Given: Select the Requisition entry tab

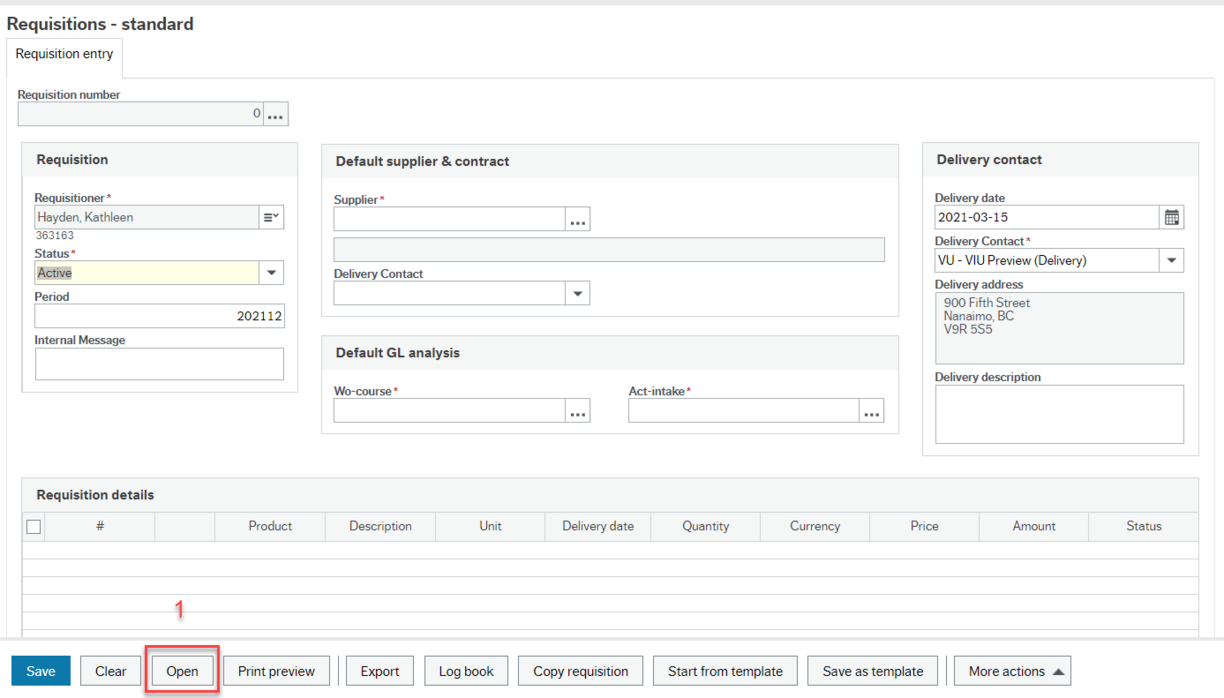Looking at the screenshot, I should click(x=64, y=54).
